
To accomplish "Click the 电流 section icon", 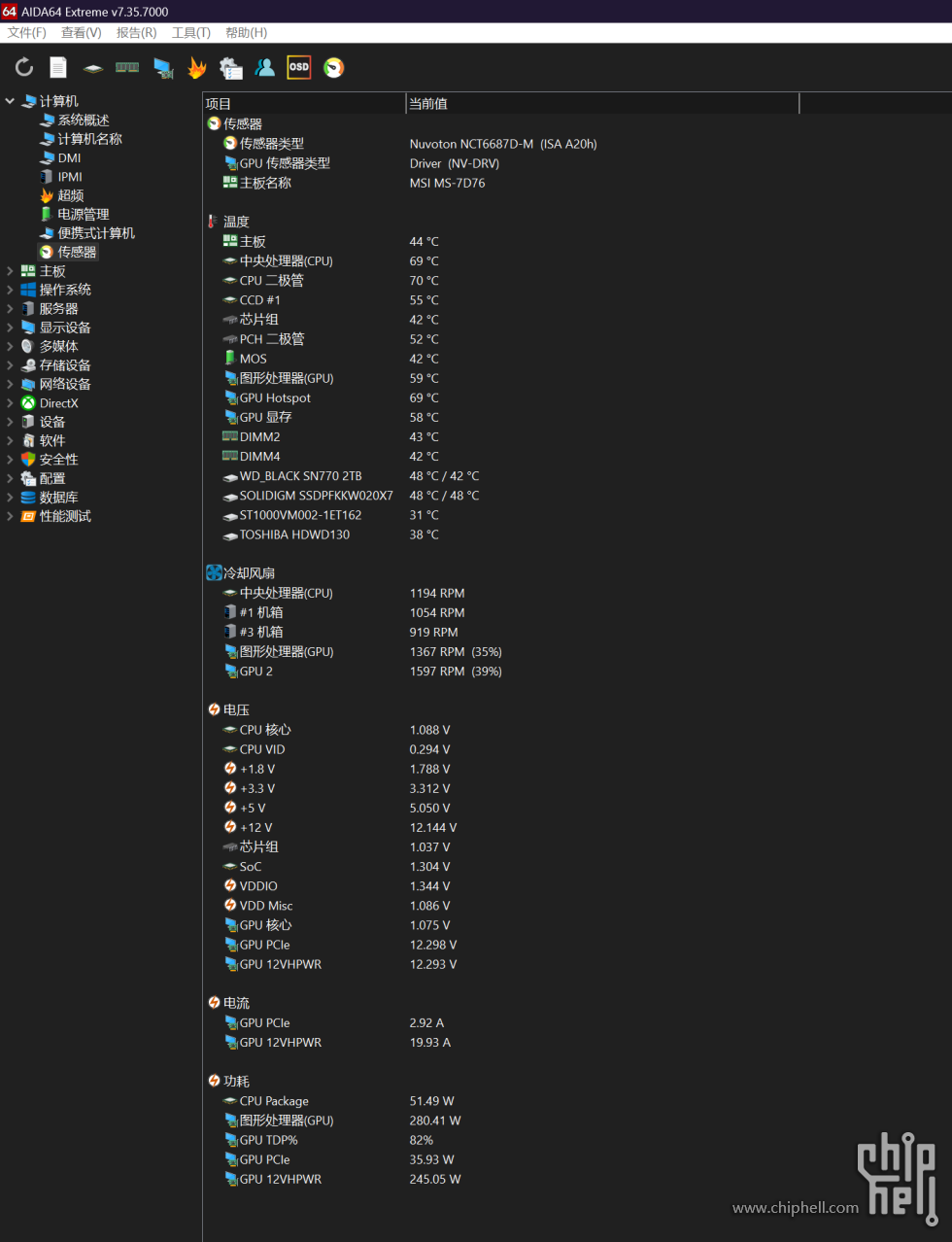I will click(x=214, y=1002).
